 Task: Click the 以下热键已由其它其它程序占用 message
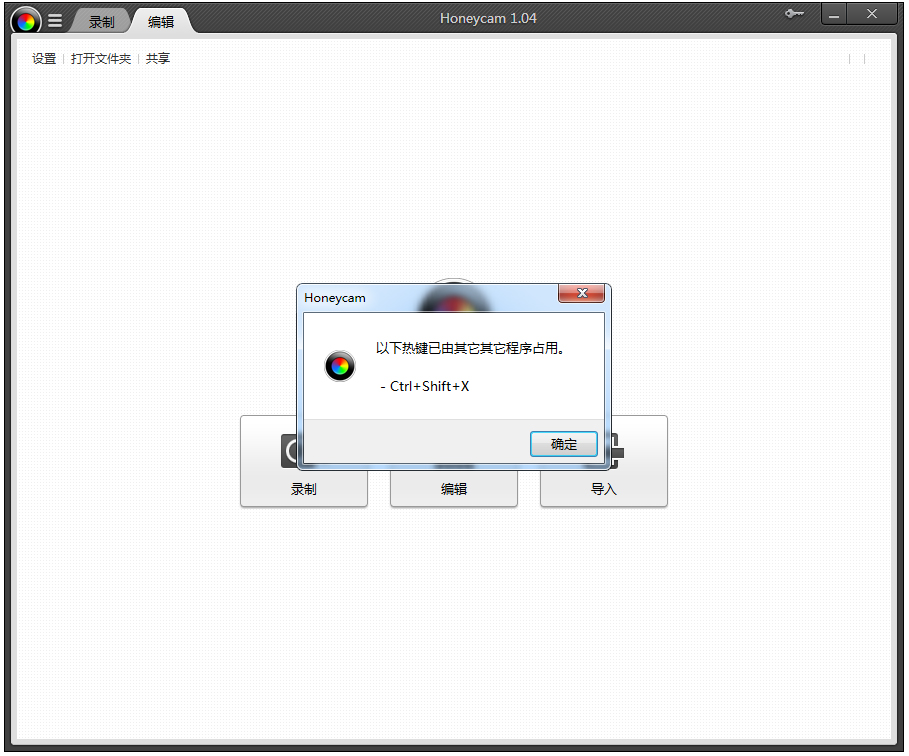pos(470,348)
